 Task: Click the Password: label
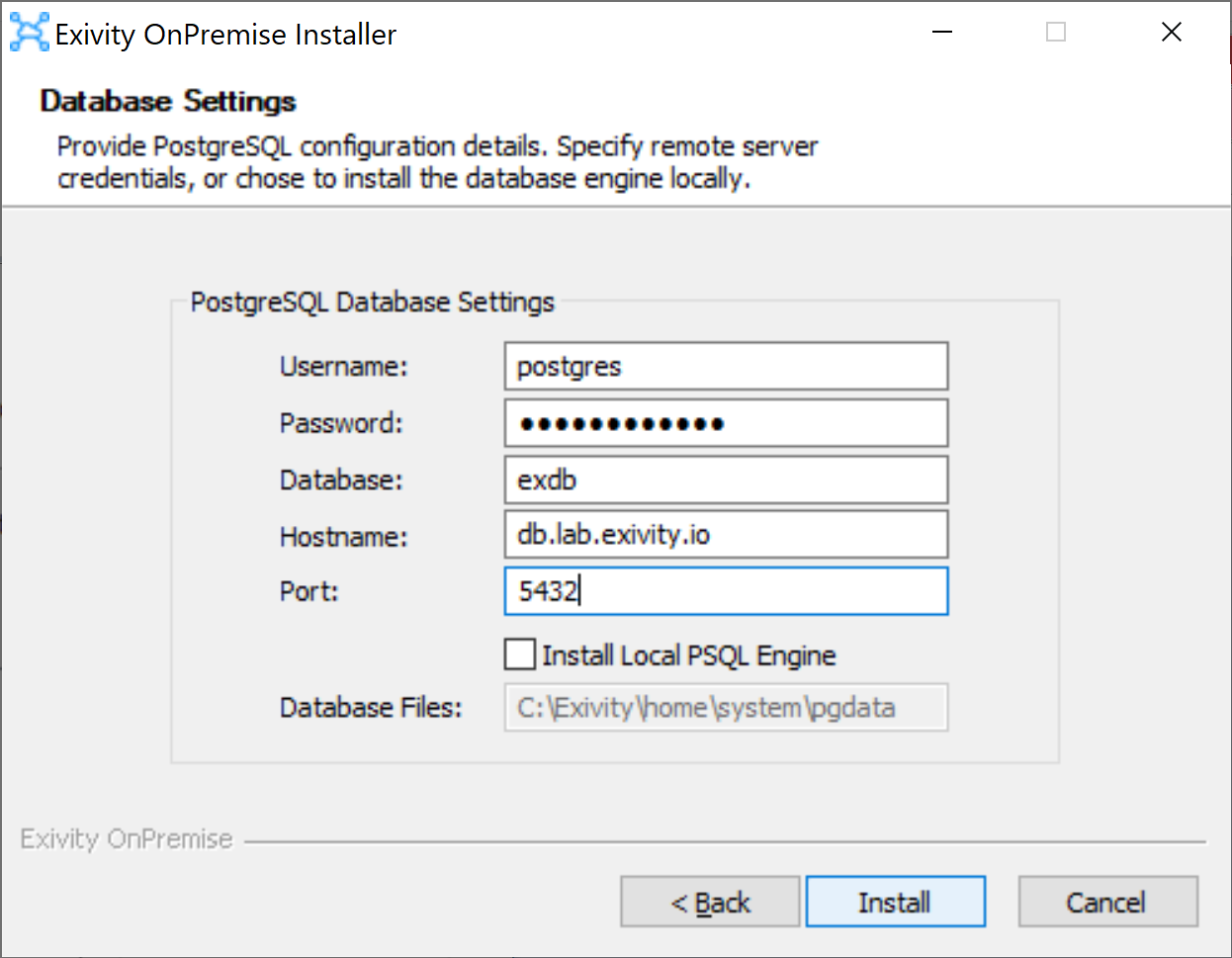(x=341, y=423)
